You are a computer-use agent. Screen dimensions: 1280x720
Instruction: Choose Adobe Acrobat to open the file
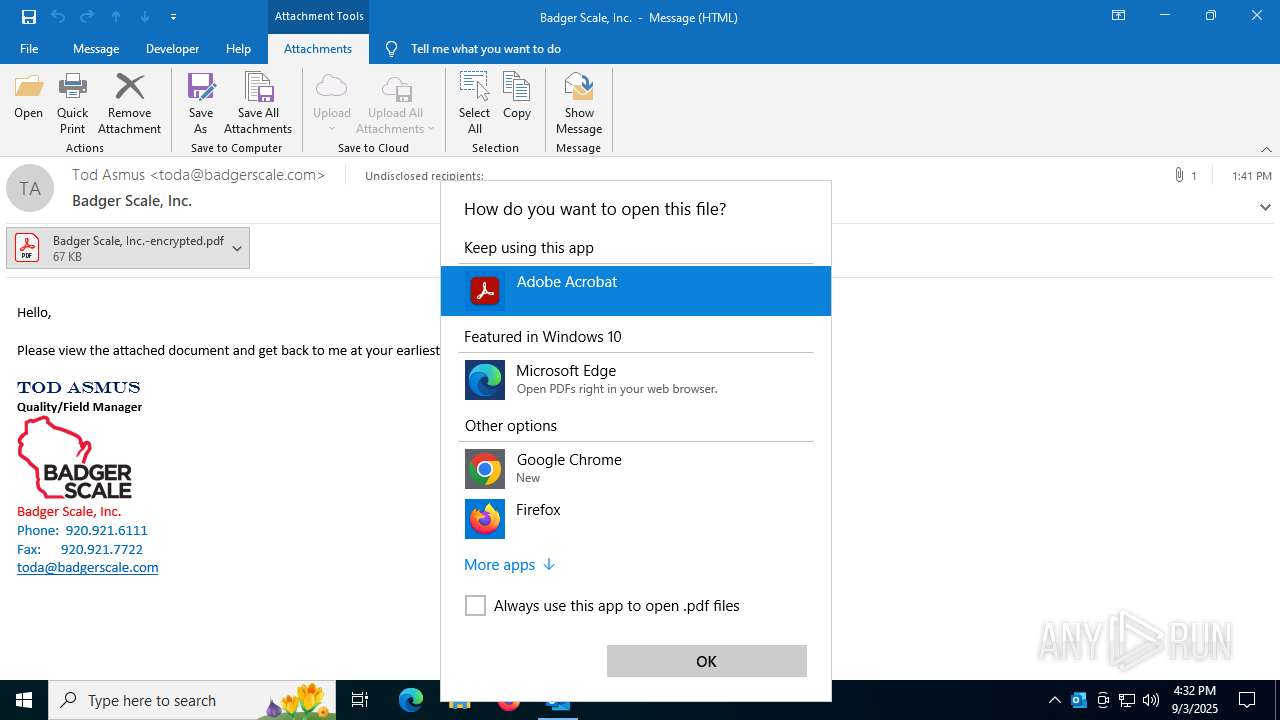(636, 291)
